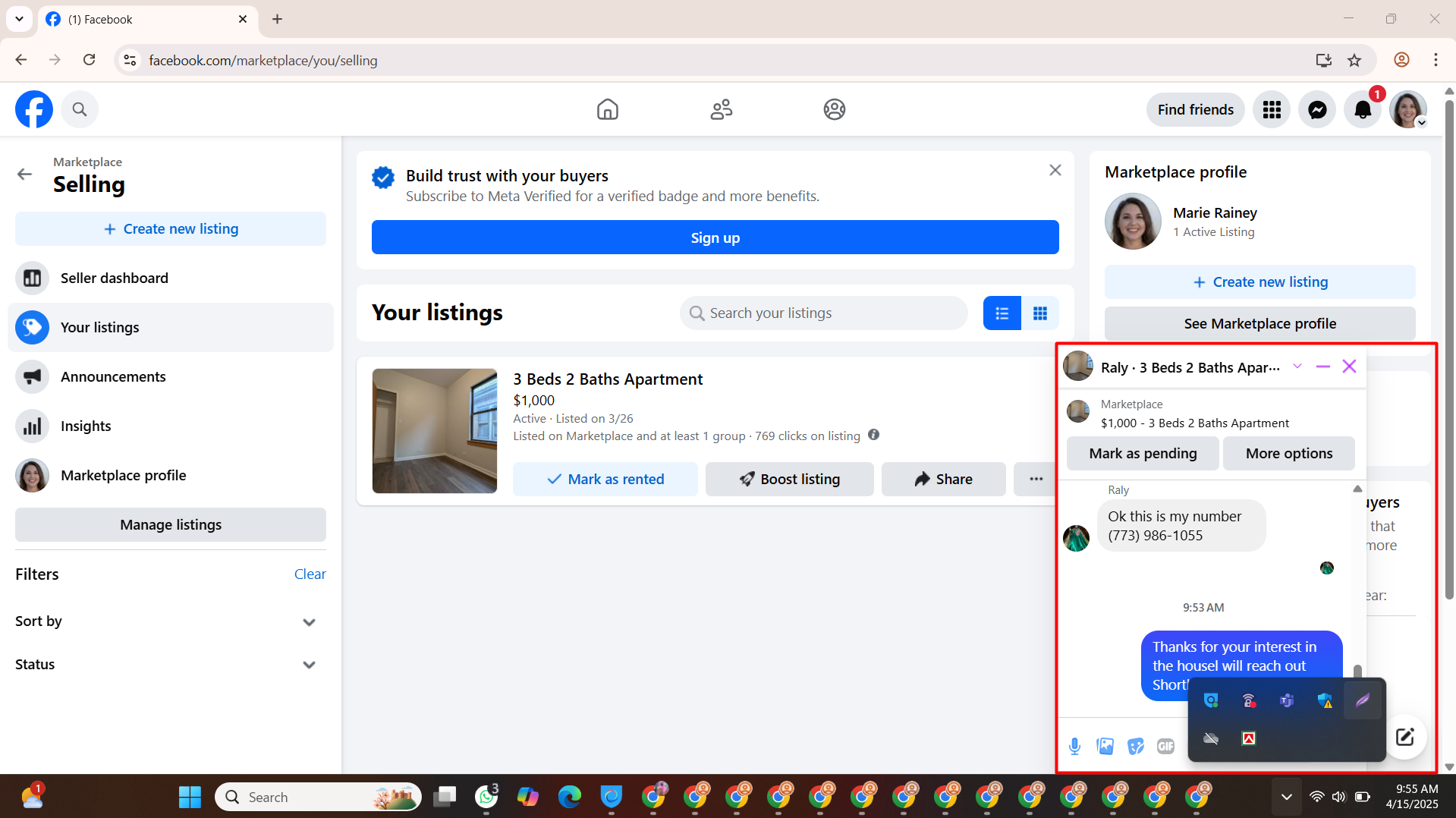The width and height of the screenshot is (1456, 818).
Task: Open Announcements in sidebar
Action: coord(171,376)
